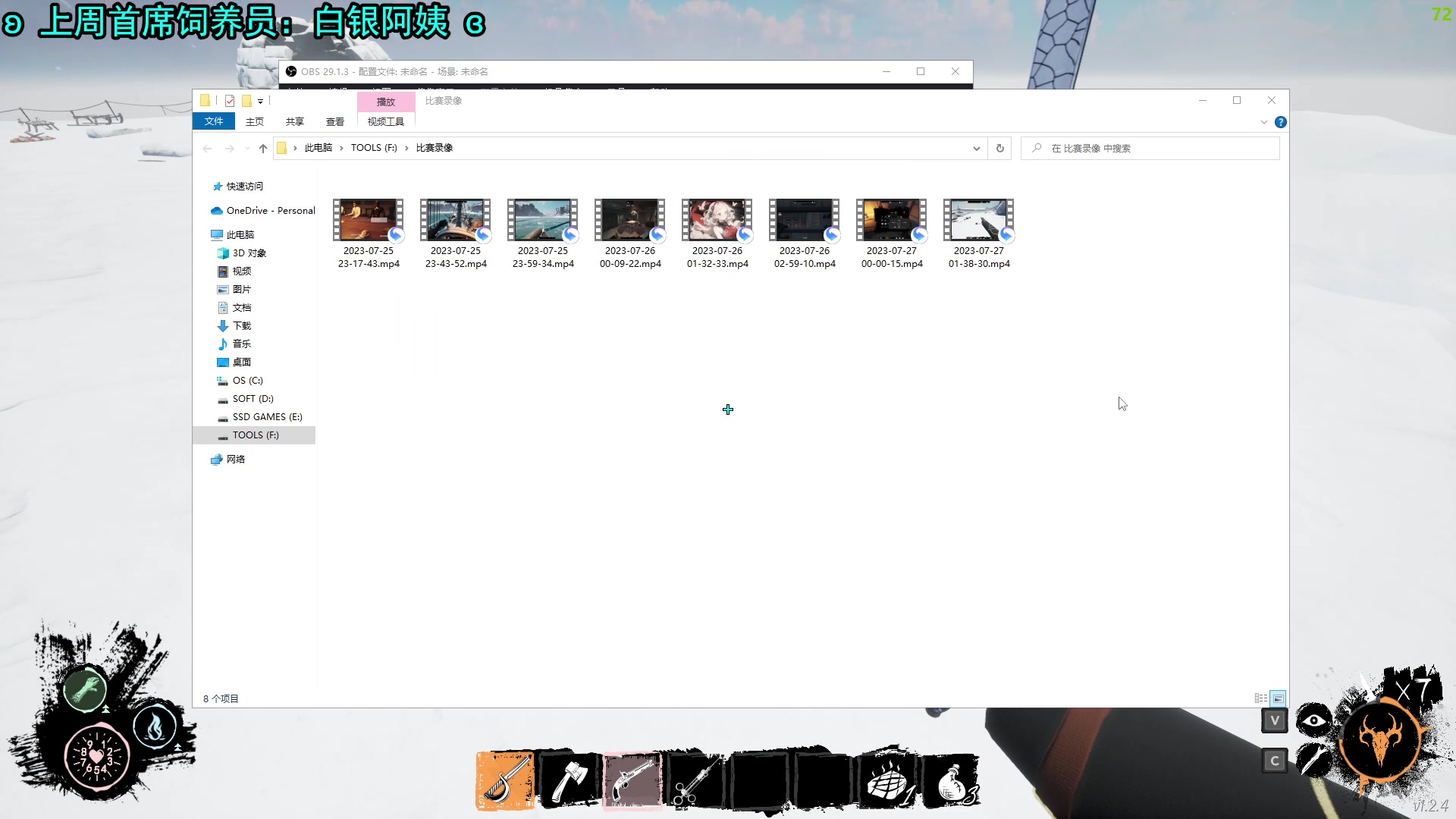Switch to the 共享 ribbon tab
Viewport: 1456px width, 819px height.
coord(295,121)
